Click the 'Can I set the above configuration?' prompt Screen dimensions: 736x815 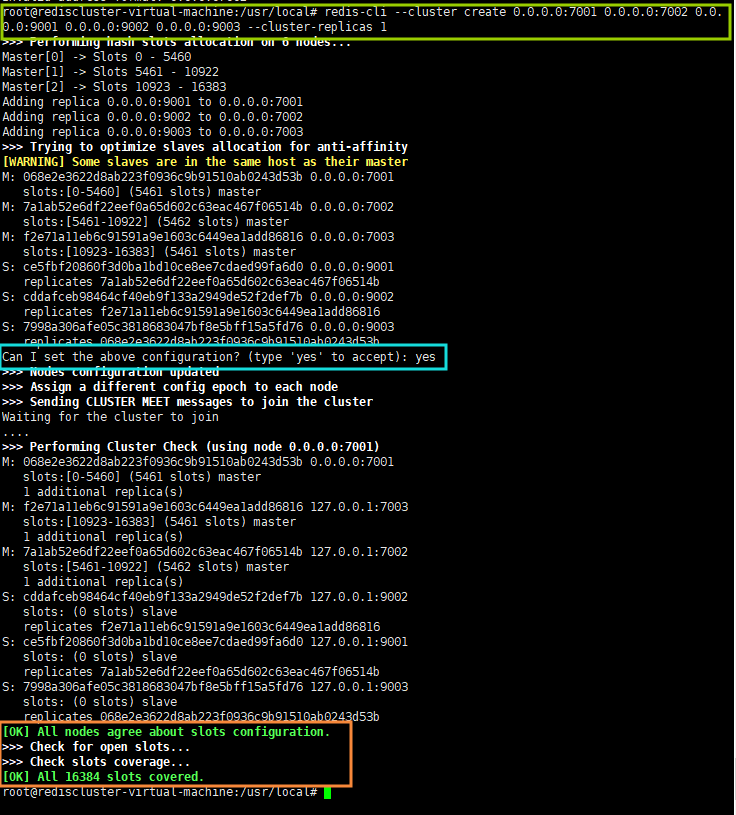(218, 357)
